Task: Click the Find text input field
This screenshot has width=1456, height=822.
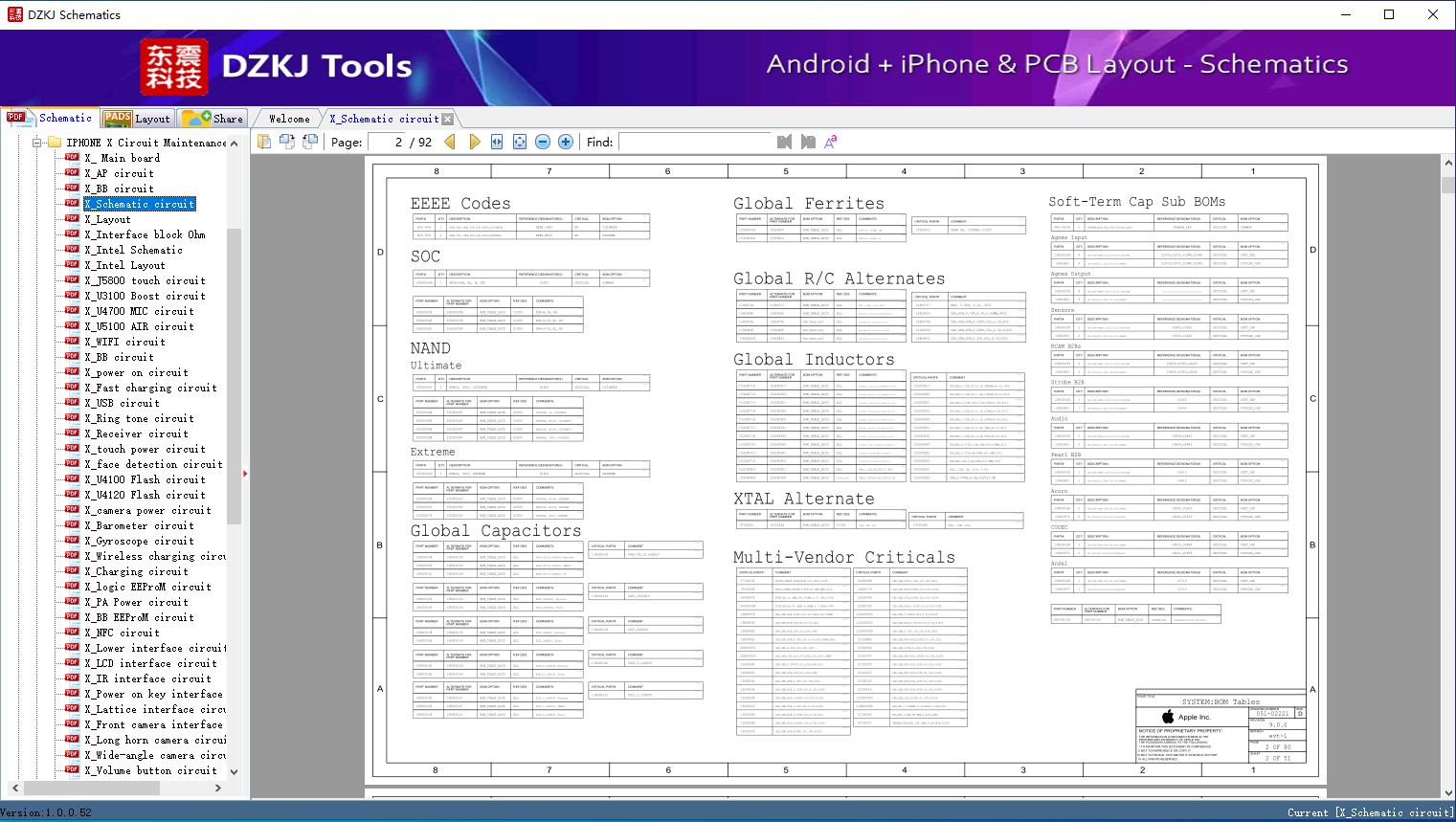Action: click(x=694, y=142)
